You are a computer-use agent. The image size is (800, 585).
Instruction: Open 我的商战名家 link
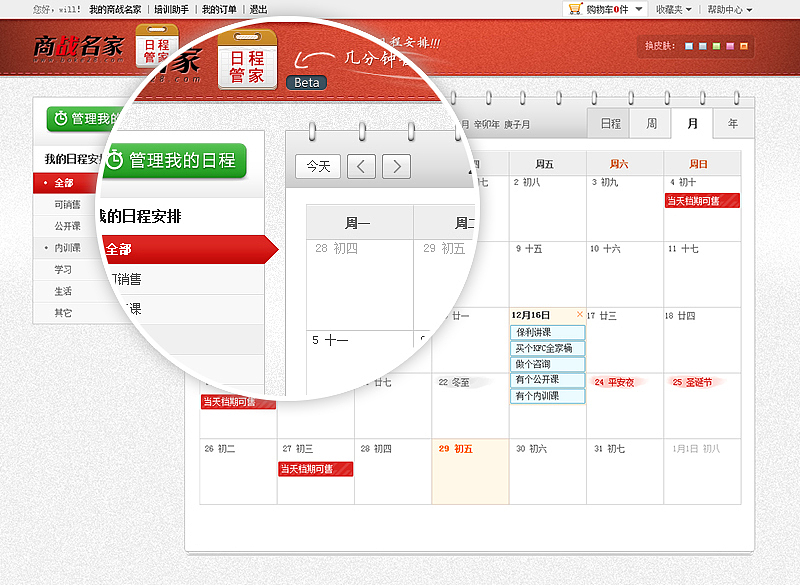(x=115, y=9)
